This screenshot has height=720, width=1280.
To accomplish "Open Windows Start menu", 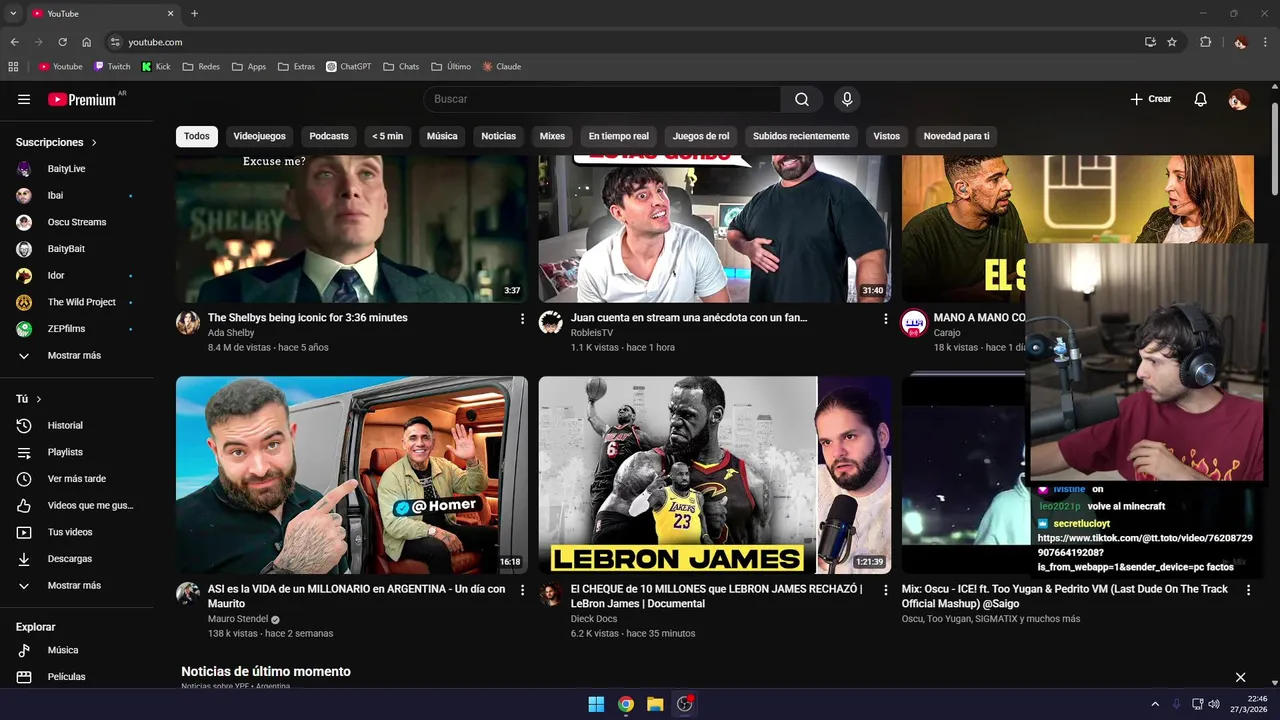I will [x=596, y=704].
